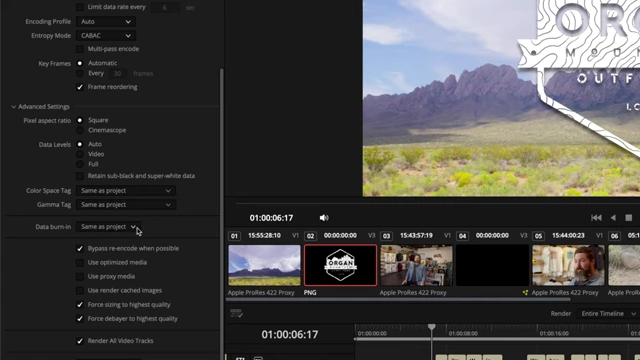
Task: Open the Gamma Tag dropdown
Action: 126,204
